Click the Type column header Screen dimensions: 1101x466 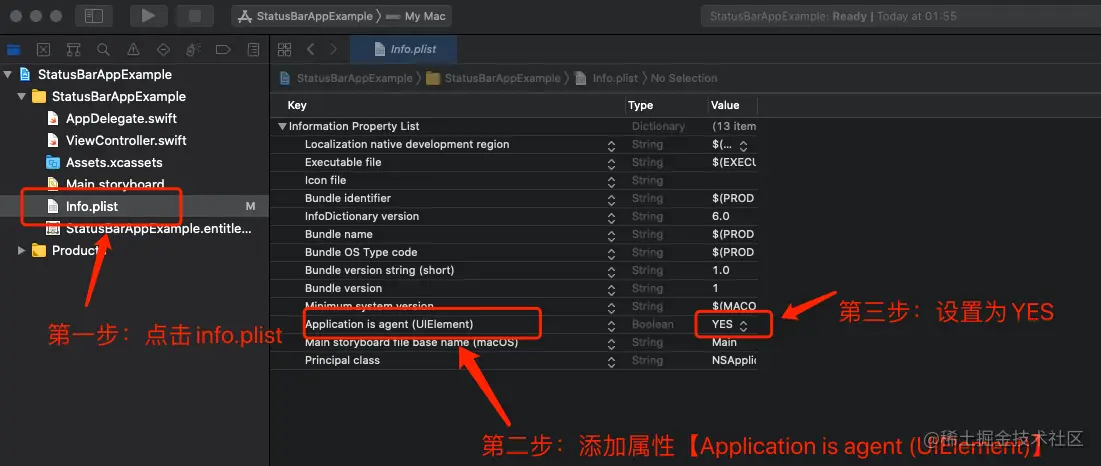click(x=640, y=105)
